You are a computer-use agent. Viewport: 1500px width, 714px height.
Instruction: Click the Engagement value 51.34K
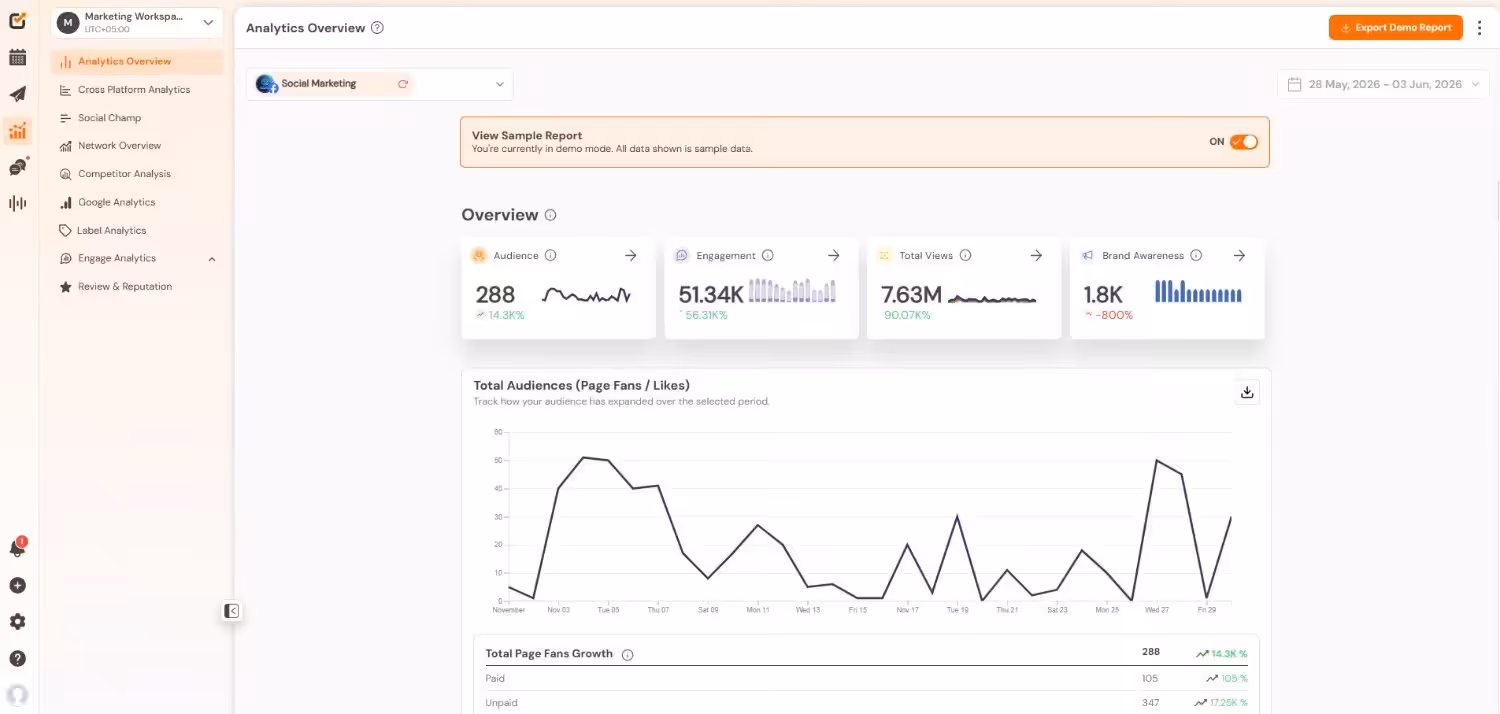(711, 294)
